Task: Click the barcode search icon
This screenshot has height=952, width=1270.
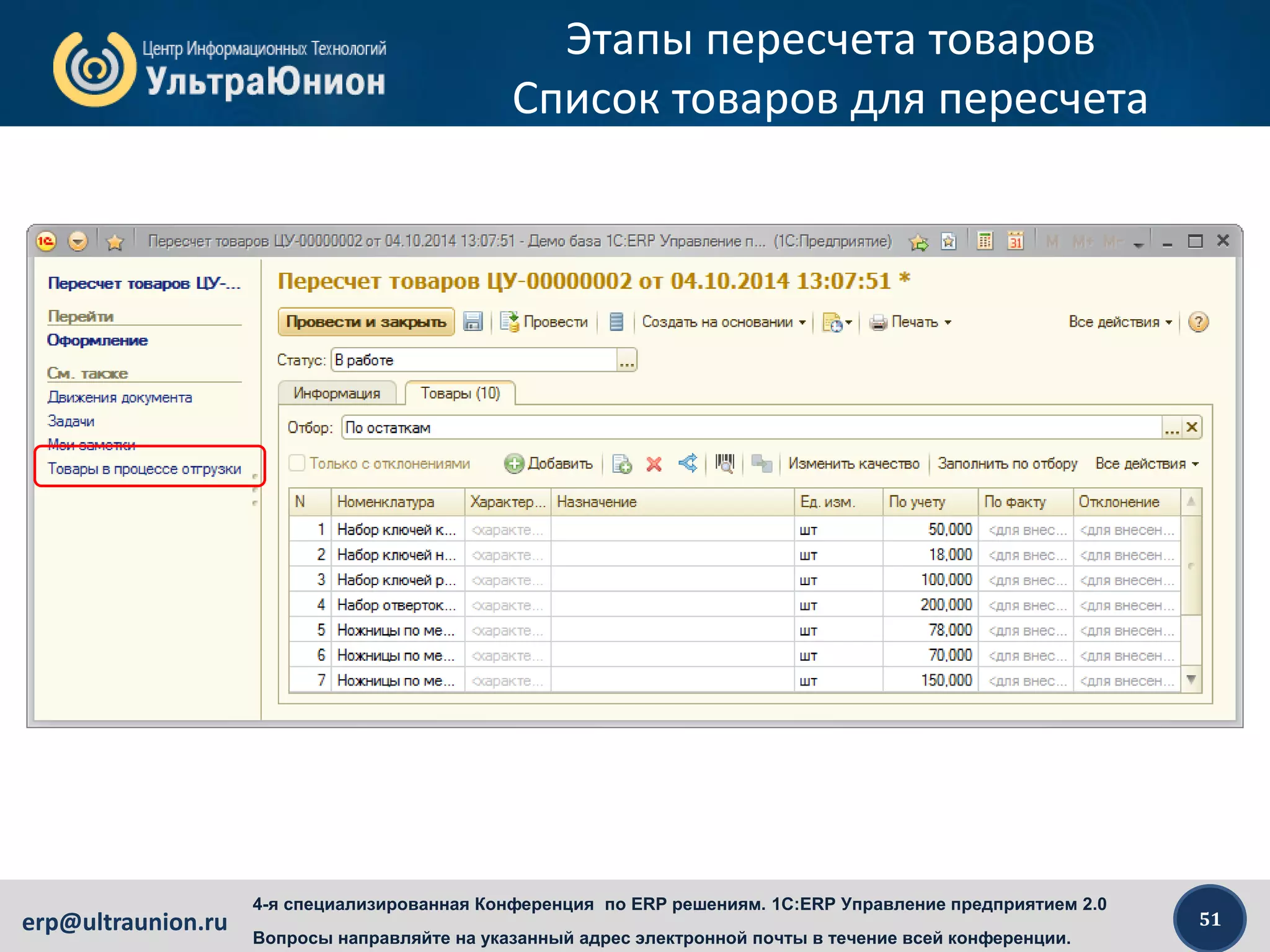Action: click(725, 463)
